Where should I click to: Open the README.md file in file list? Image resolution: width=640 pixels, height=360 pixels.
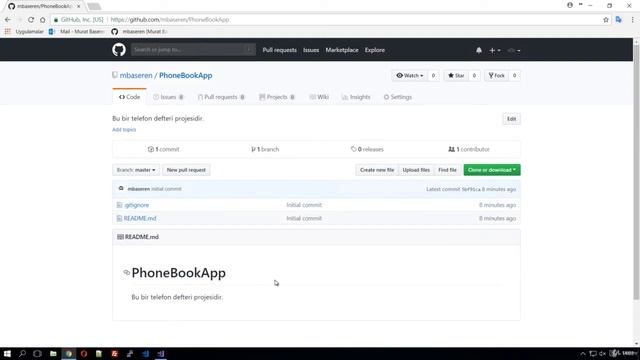click(140, 218)
